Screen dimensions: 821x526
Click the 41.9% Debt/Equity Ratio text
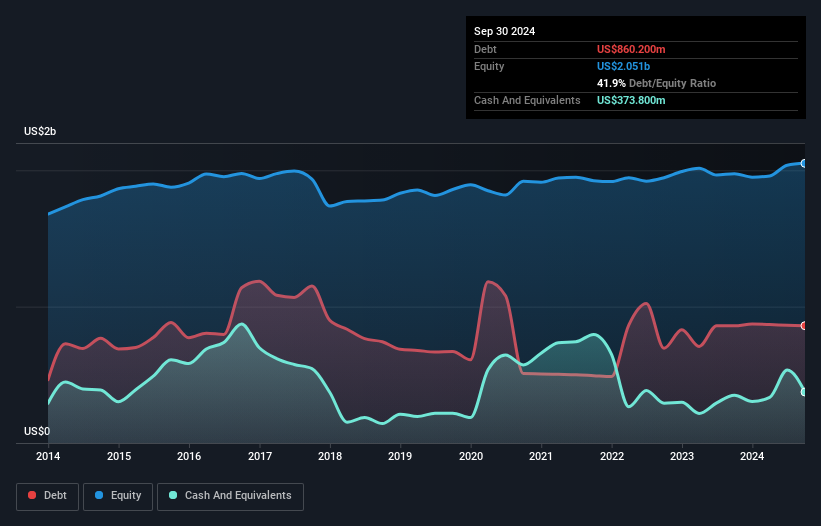point(656,83)
